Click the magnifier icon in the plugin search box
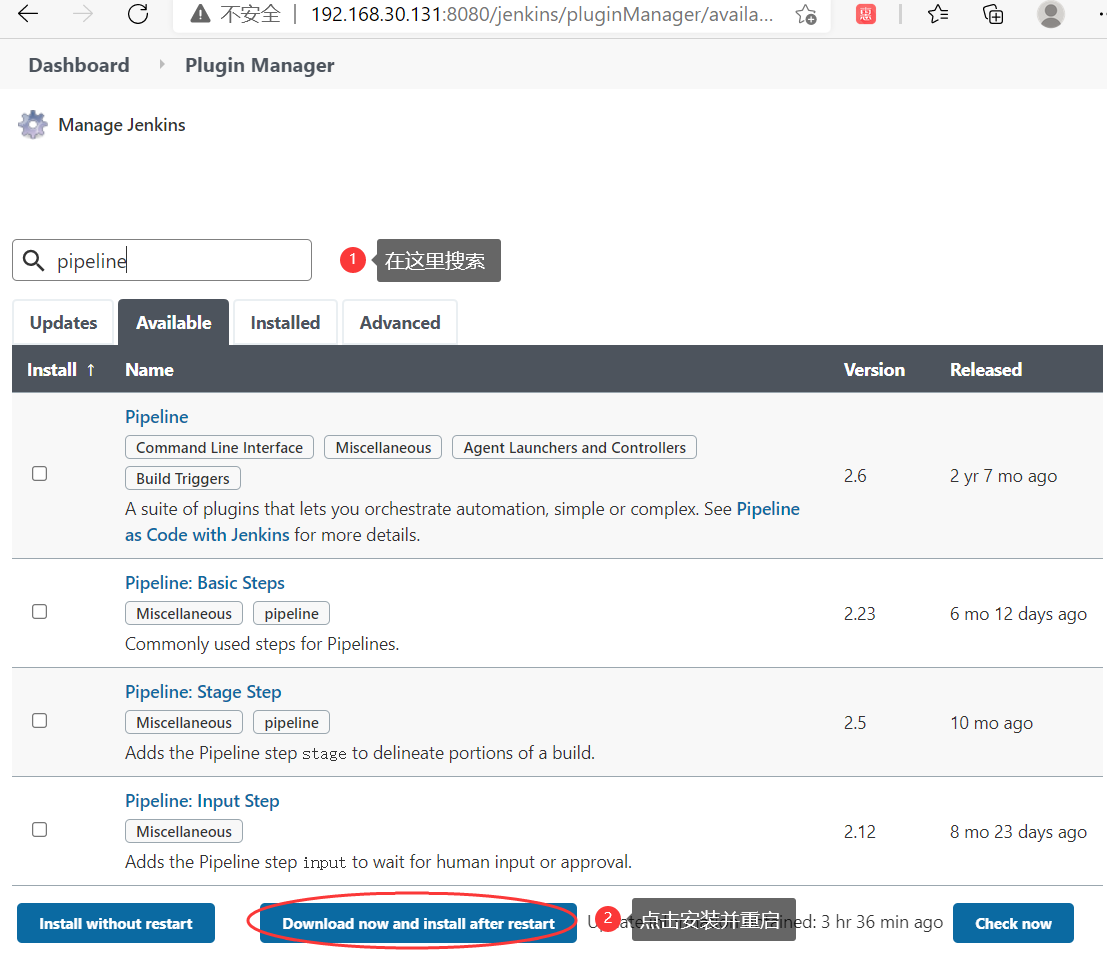This screenshot has height=954, width=1107. (33, 261)
